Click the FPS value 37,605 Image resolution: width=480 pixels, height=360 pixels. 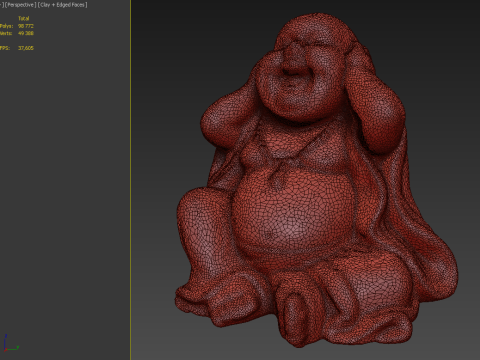point(26,48)
